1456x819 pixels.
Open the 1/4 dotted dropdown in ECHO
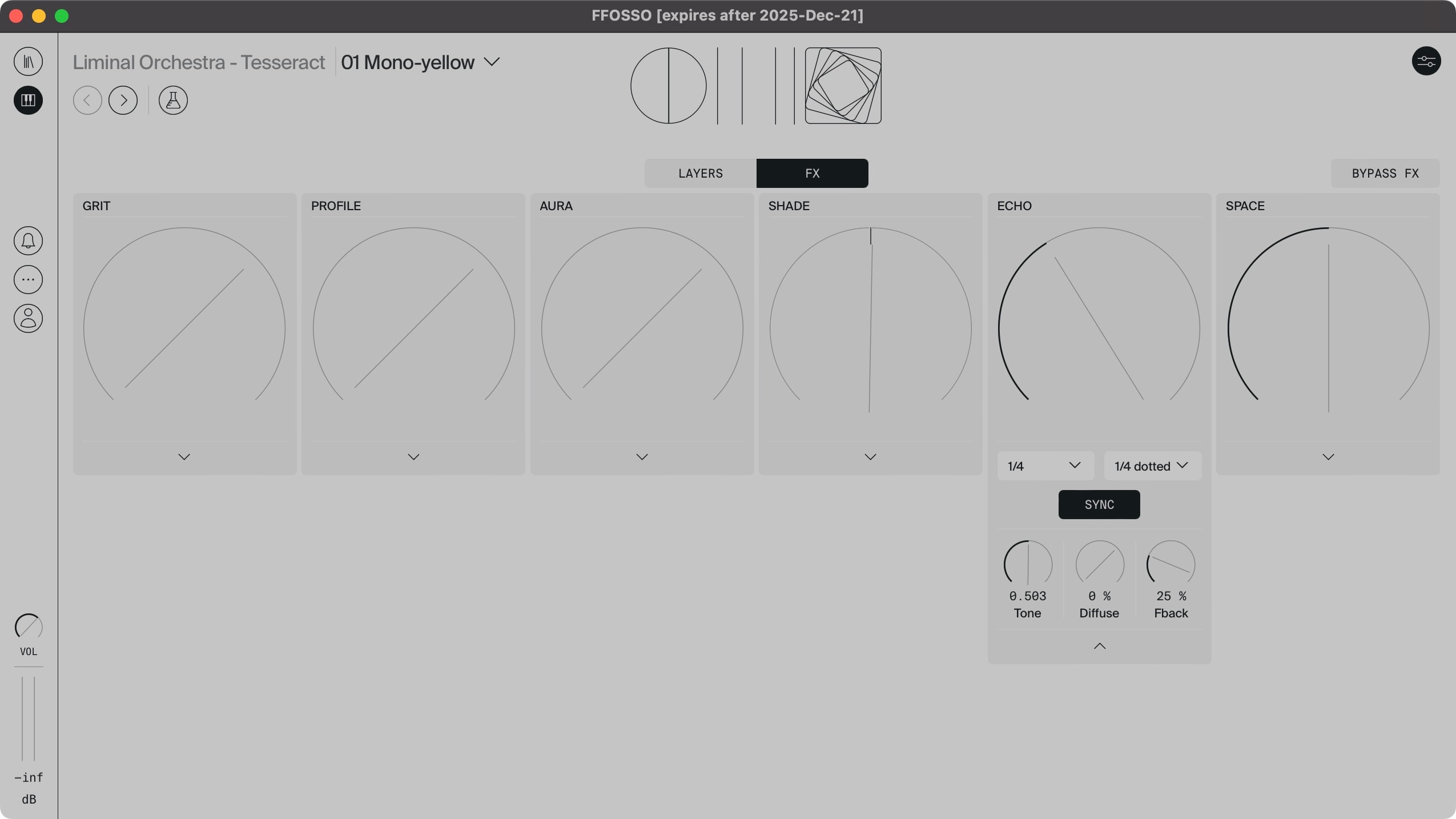tap(1152, 465)
